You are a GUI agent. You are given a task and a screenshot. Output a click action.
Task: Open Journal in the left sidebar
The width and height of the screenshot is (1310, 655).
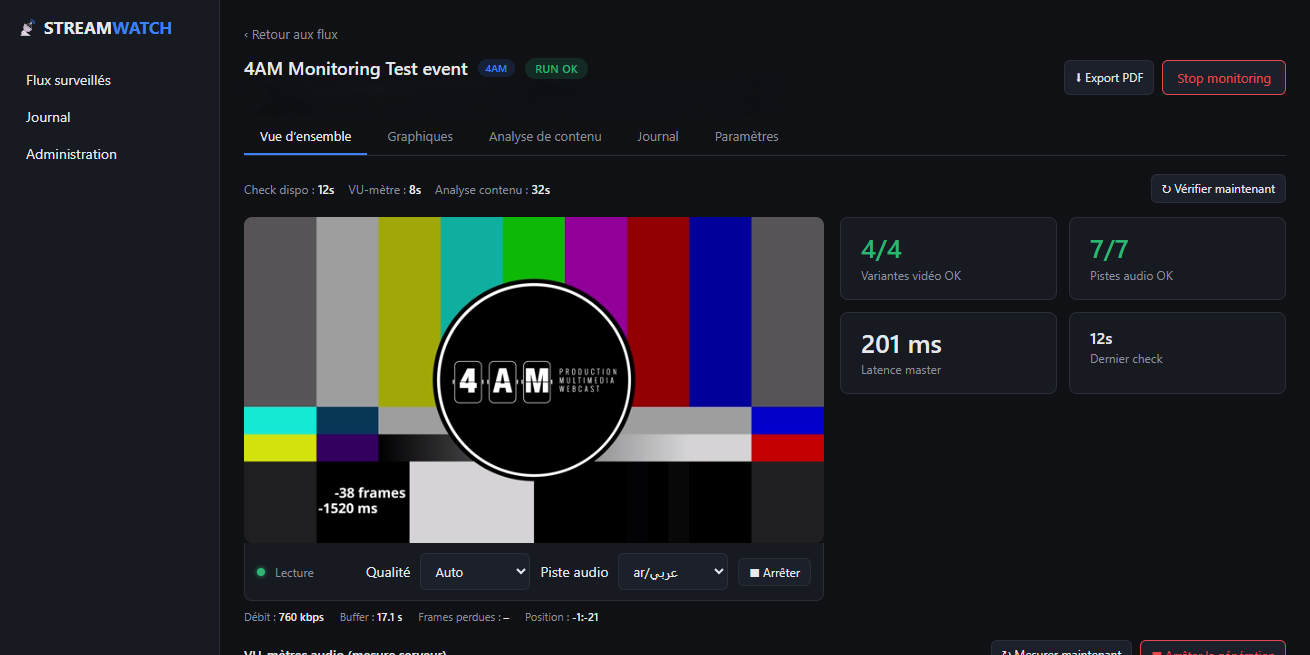(x=48, y=117)
